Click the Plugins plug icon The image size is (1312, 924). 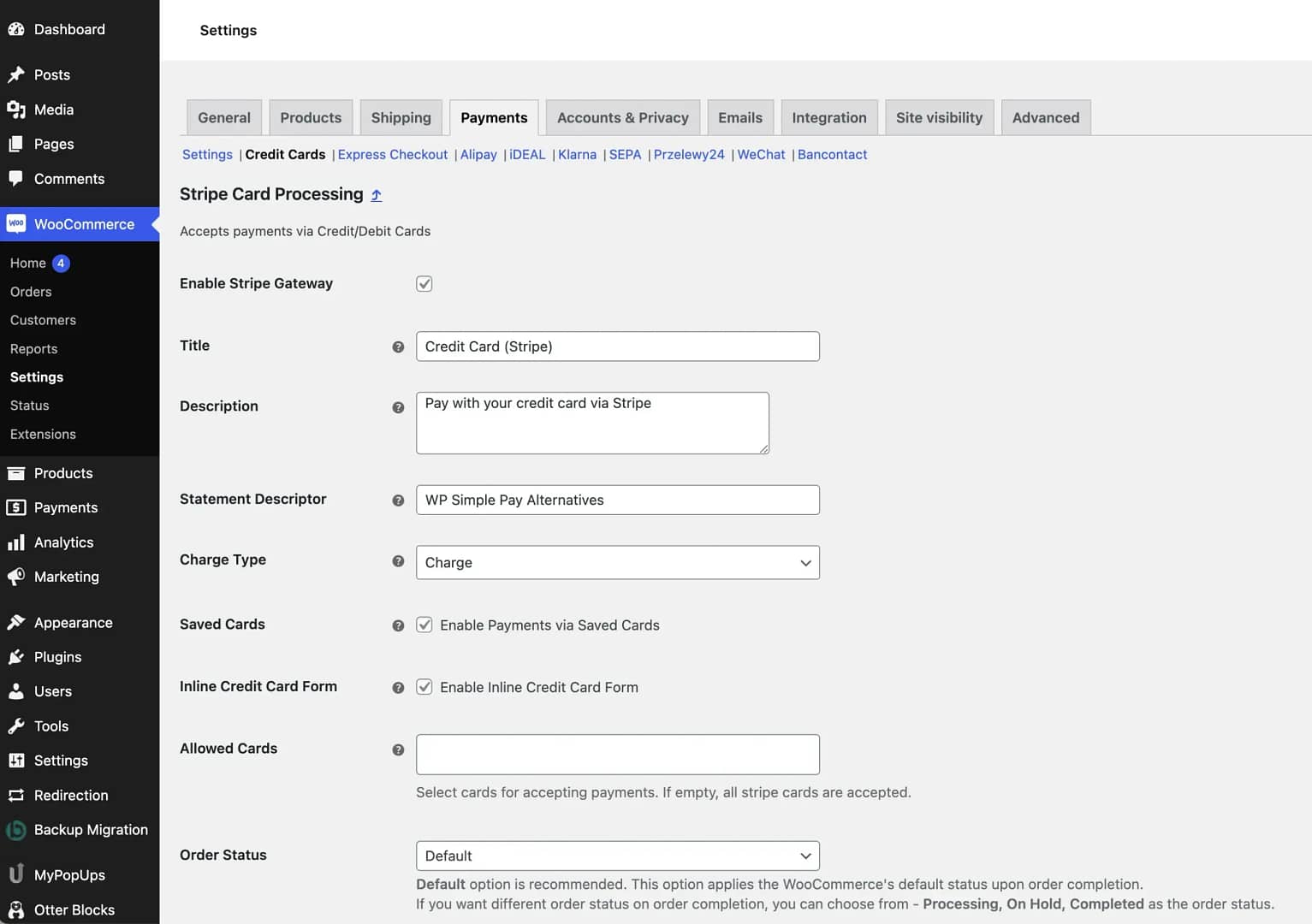(16, 657)
